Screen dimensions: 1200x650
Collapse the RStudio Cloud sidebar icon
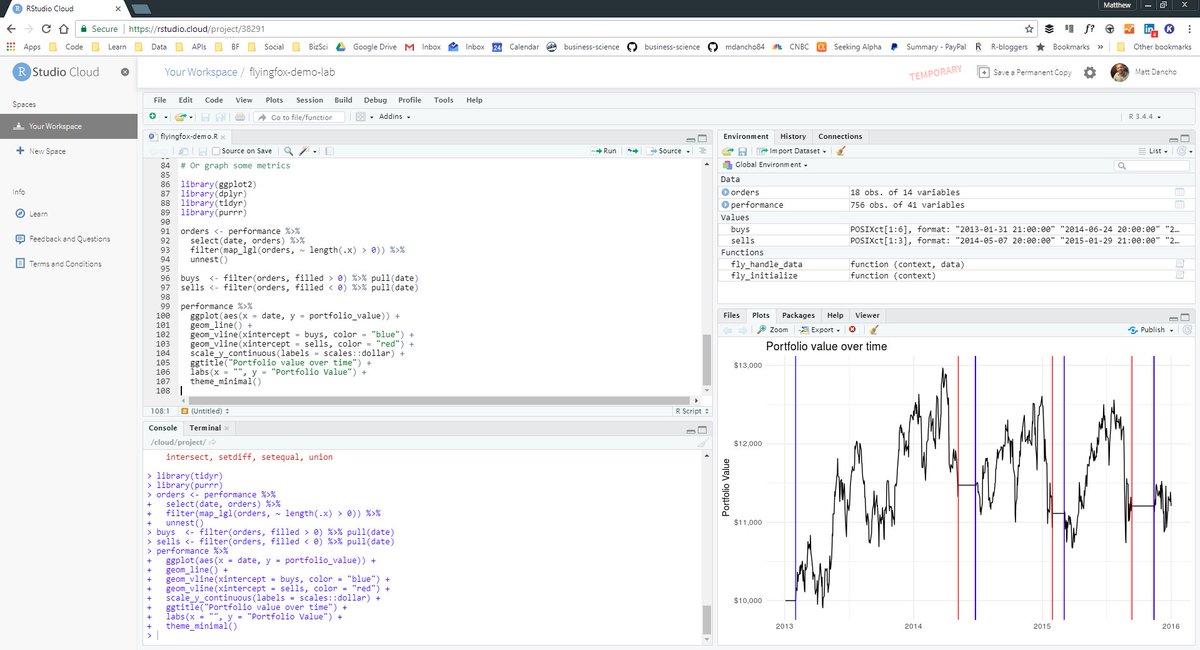click(x=125, y=72)
